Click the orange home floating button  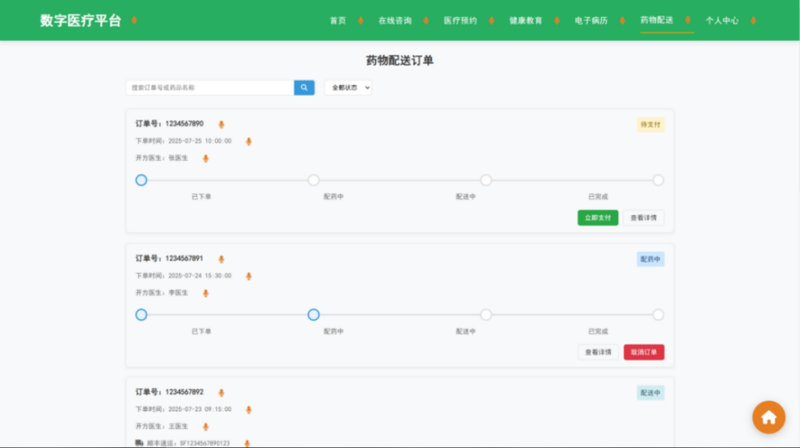click(768, 416)
